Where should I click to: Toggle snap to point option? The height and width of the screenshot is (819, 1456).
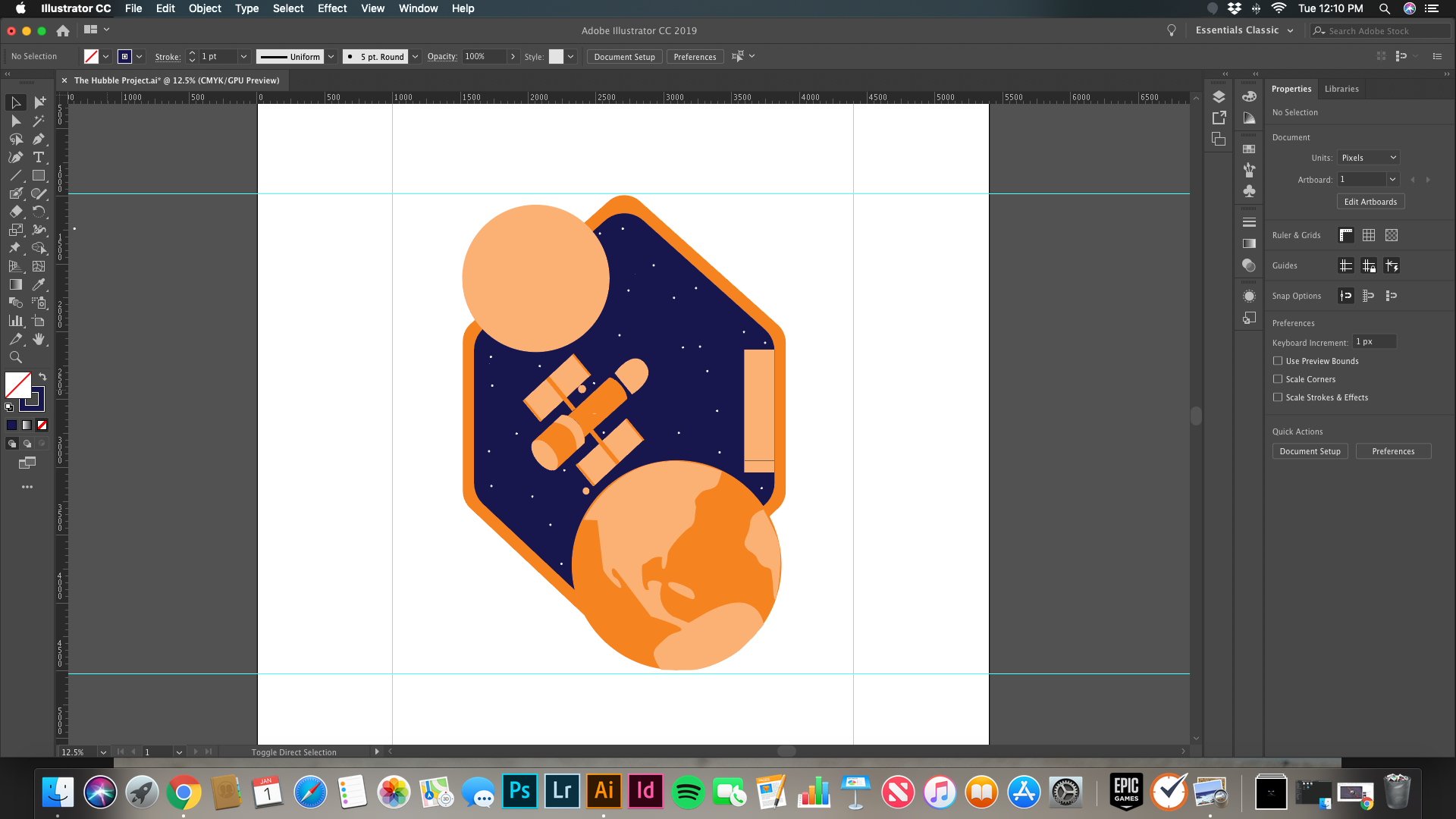pos(1346,296)
